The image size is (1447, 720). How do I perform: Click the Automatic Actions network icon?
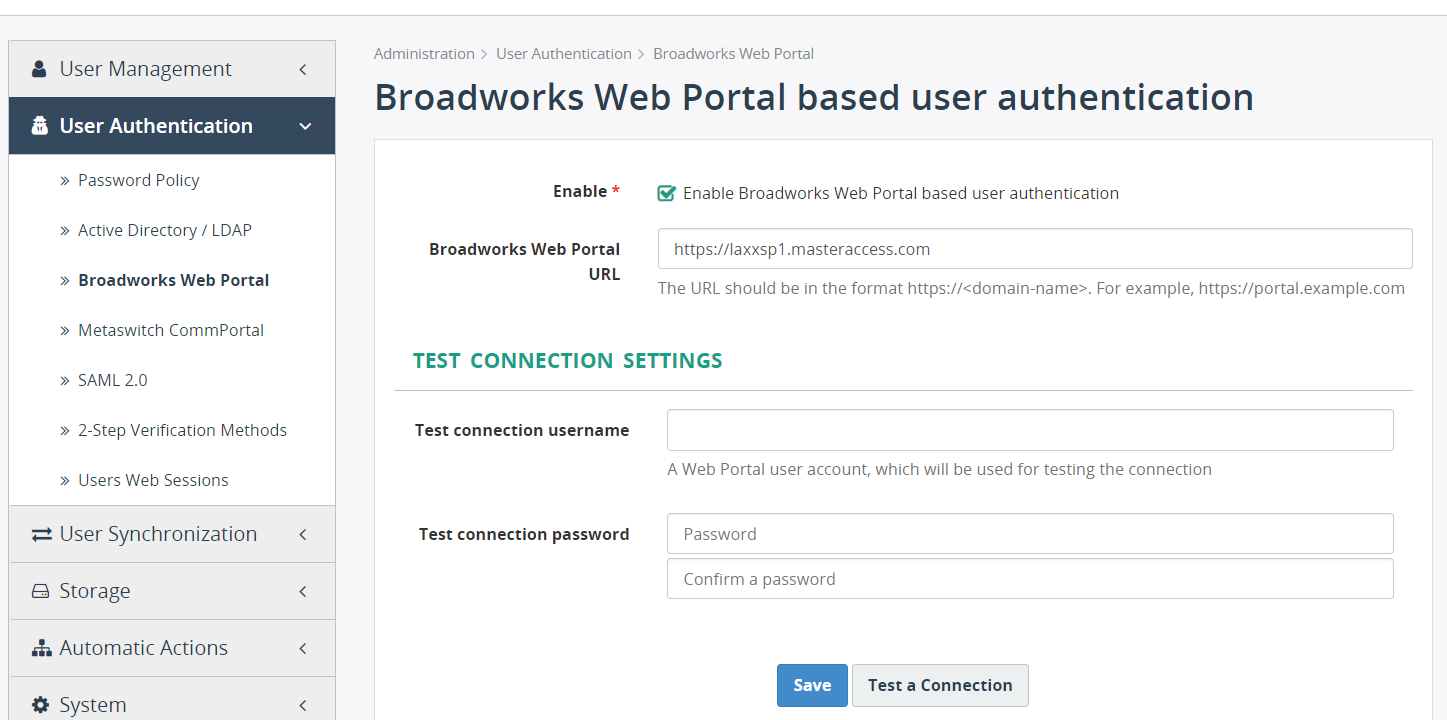[x=39, y=647]
